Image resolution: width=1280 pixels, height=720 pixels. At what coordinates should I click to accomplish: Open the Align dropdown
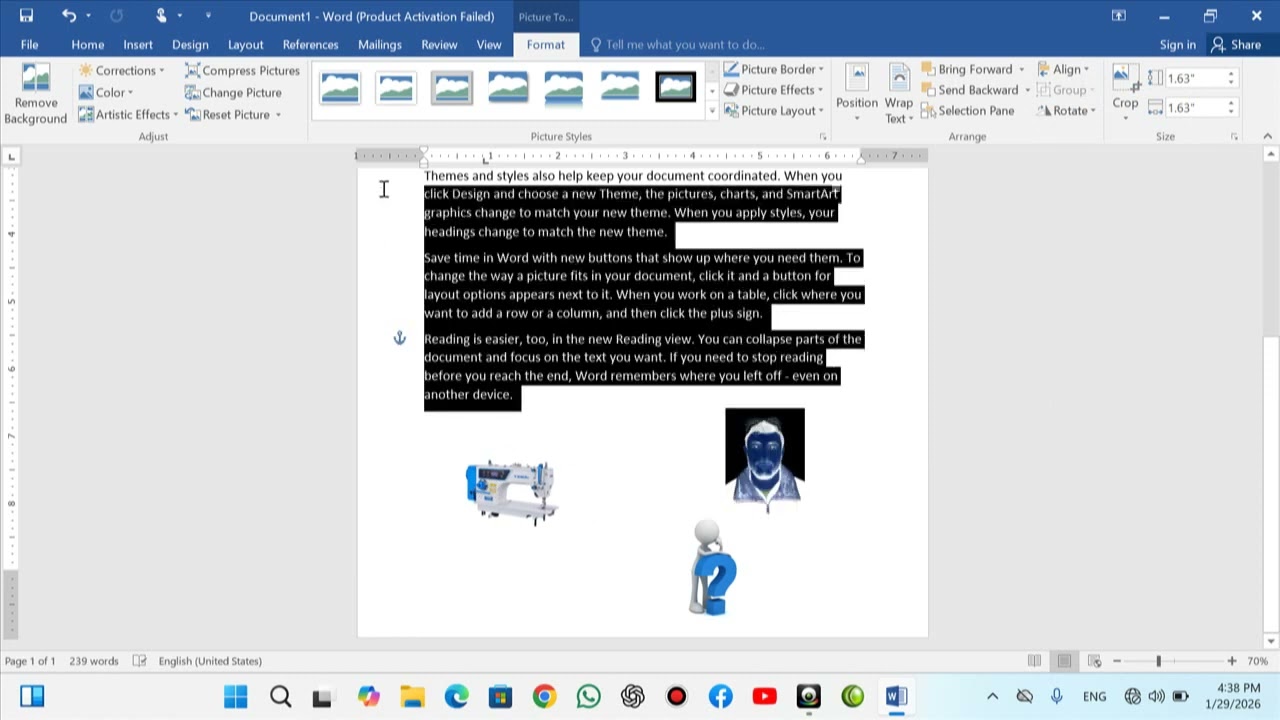click(1064, 69)
